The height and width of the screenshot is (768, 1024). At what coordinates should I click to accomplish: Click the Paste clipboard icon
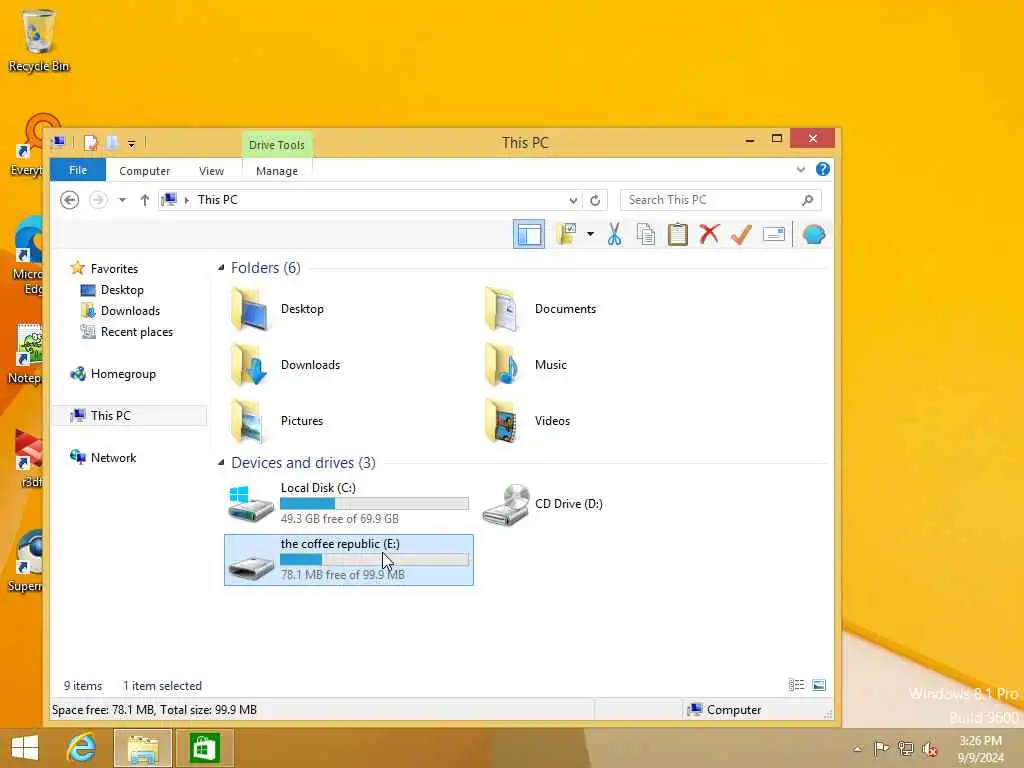tap(677, 234)
